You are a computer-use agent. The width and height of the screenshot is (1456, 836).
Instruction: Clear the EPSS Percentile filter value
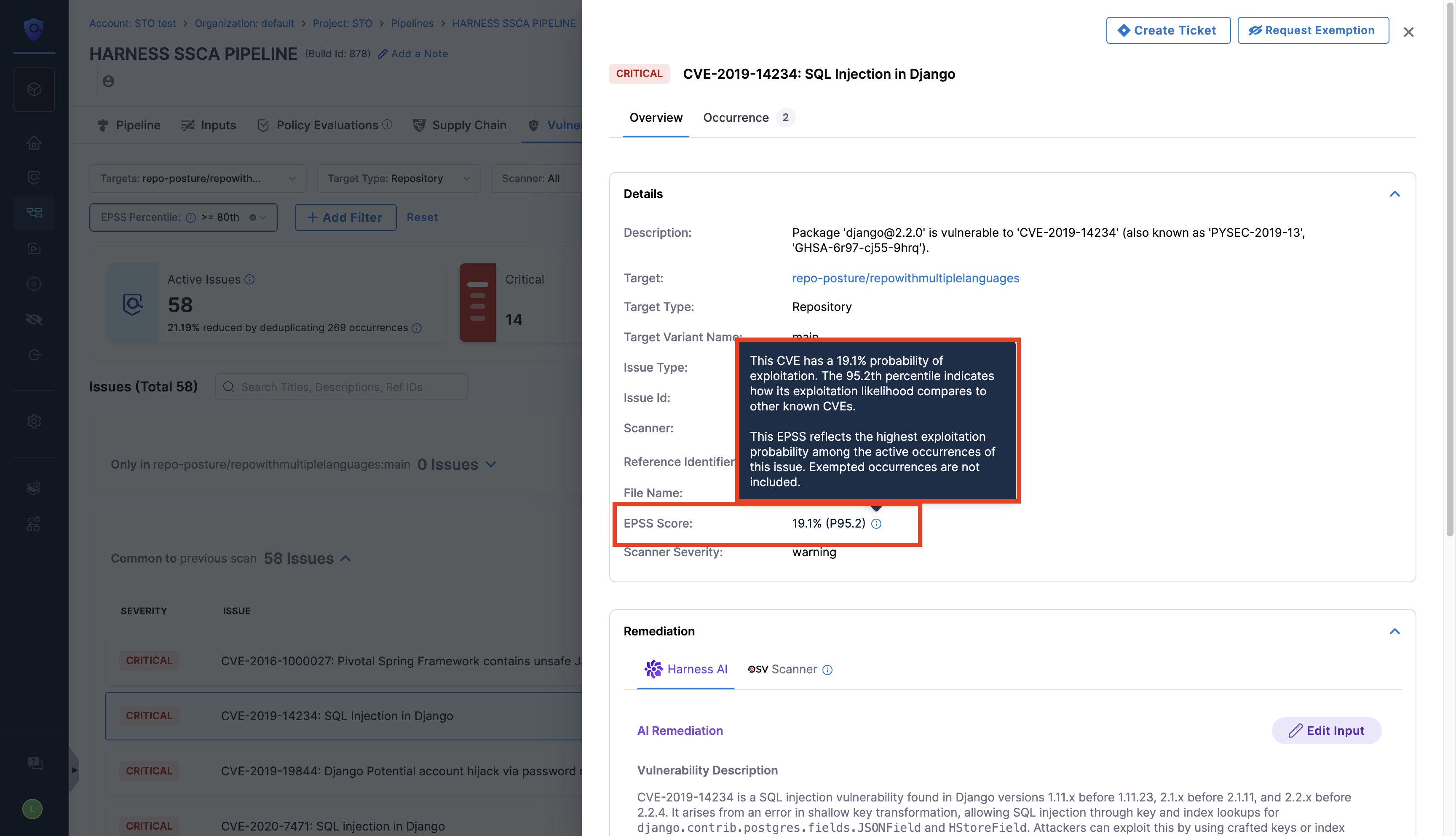click(x=252, y=217)
